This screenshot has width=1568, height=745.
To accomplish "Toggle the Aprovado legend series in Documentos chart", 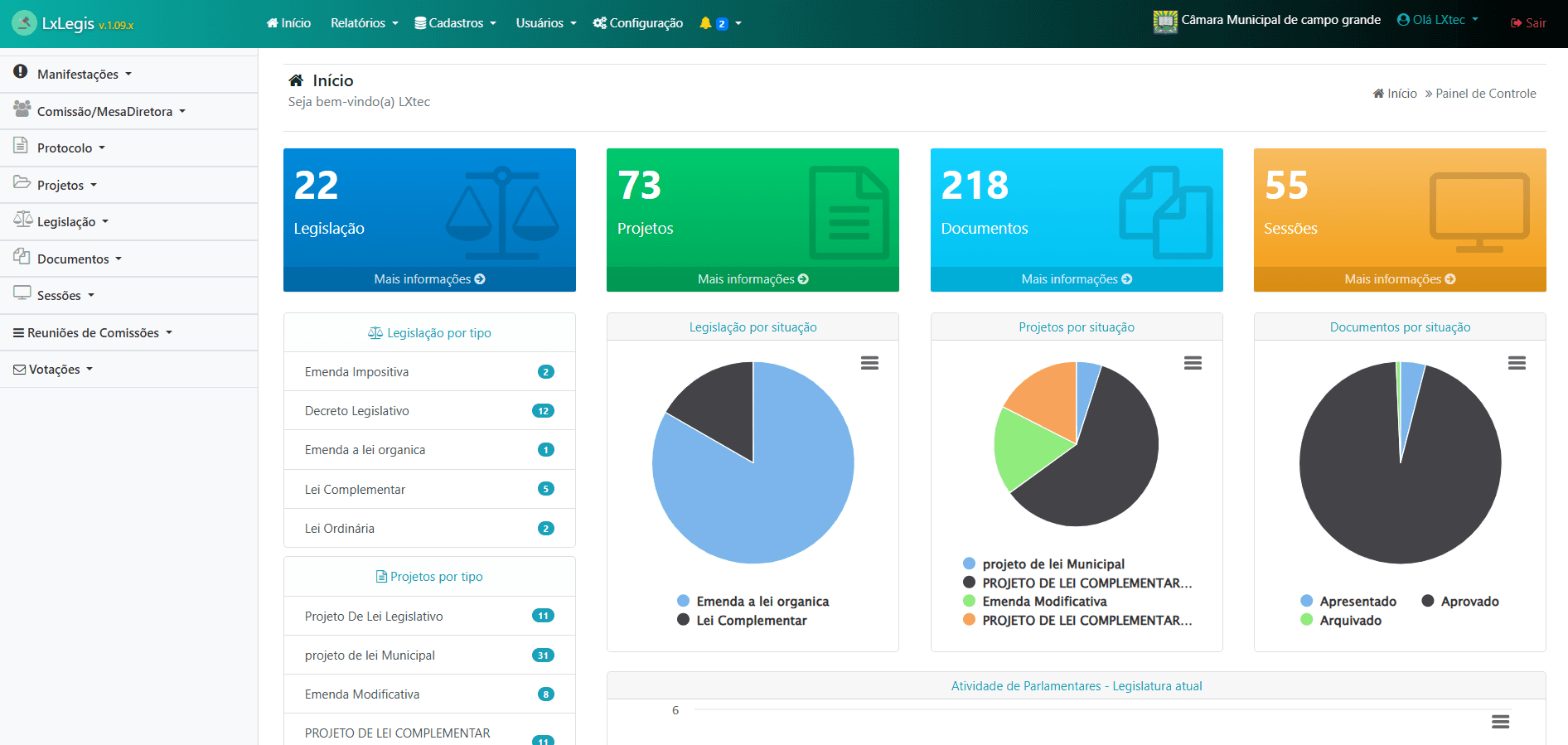I will coord(1469,602).
